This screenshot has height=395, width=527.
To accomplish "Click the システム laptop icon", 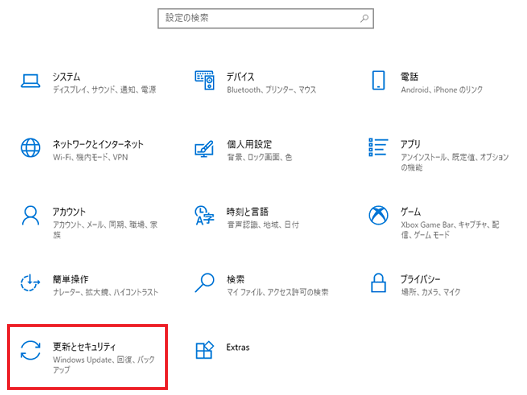I will [x=31, y=81].
